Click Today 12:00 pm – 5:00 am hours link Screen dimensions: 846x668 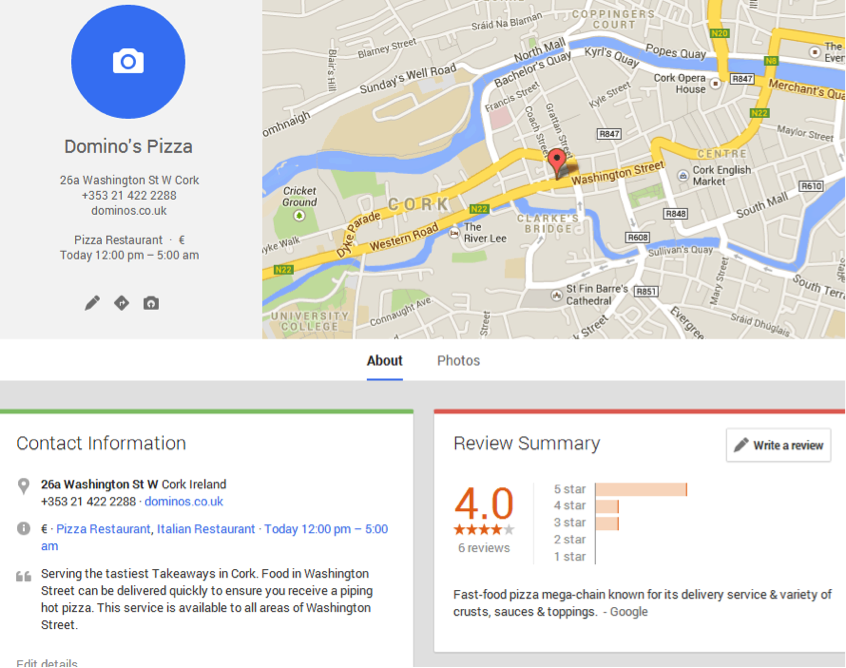[x=215, y=537]
